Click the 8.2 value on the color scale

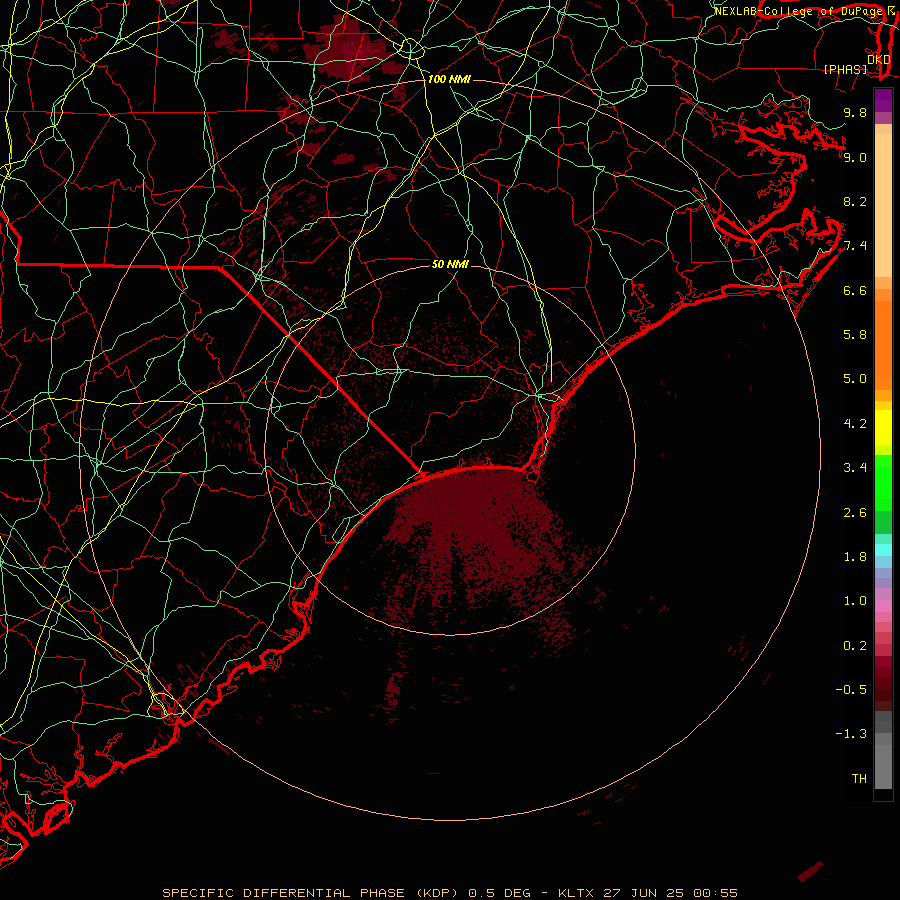click(x=855, y=201)
